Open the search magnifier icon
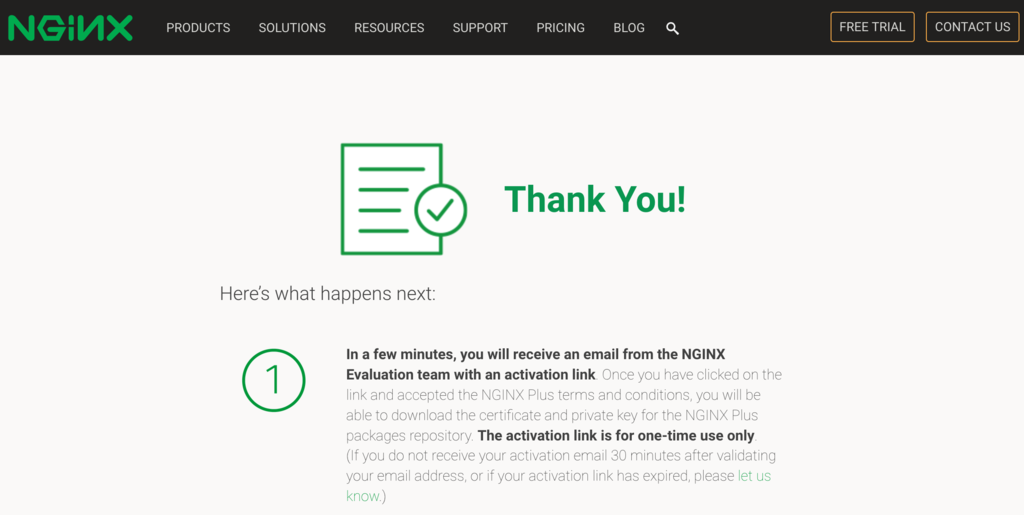This screenshot has width=1024, height=515. [x=672, y=28]
